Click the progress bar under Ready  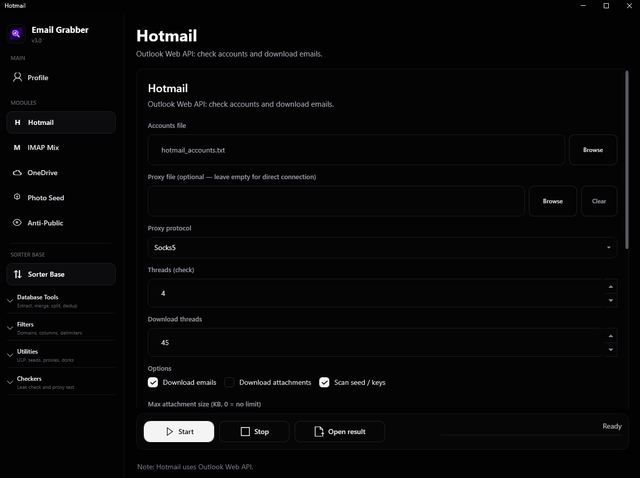point(531,436)
